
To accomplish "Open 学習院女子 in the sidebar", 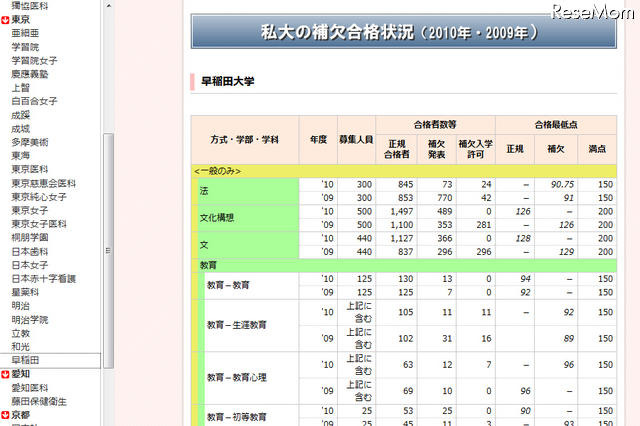I will (x=34, y=60).
